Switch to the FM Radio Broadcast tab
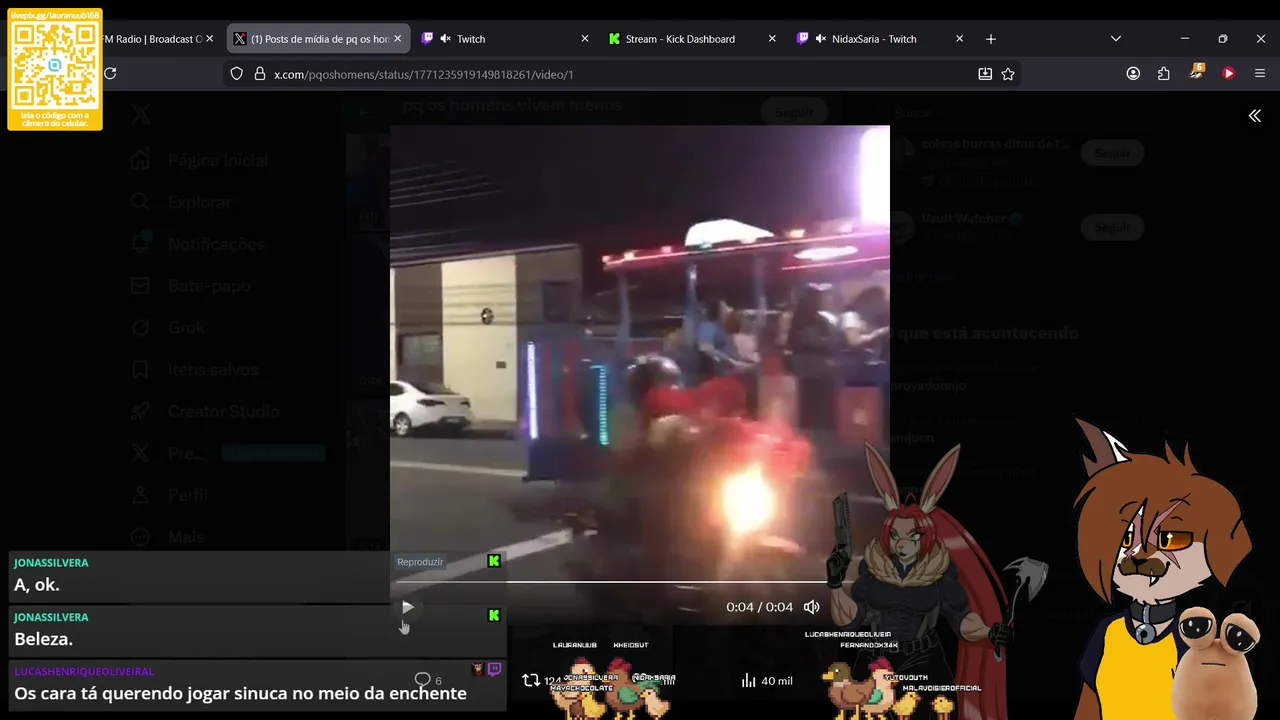Screen dimensions: 1280x720 point(155,39)
